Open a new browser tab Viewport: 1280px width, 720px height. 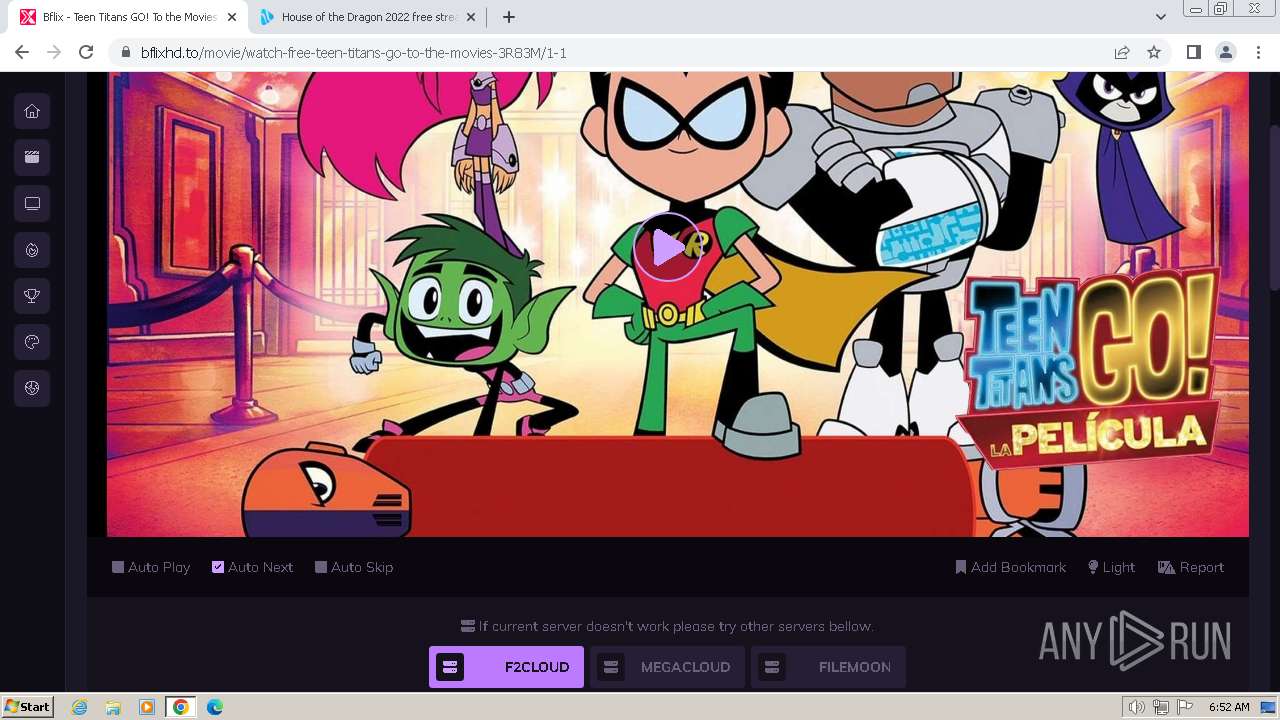pyautogui.click(x=508, y=17)
